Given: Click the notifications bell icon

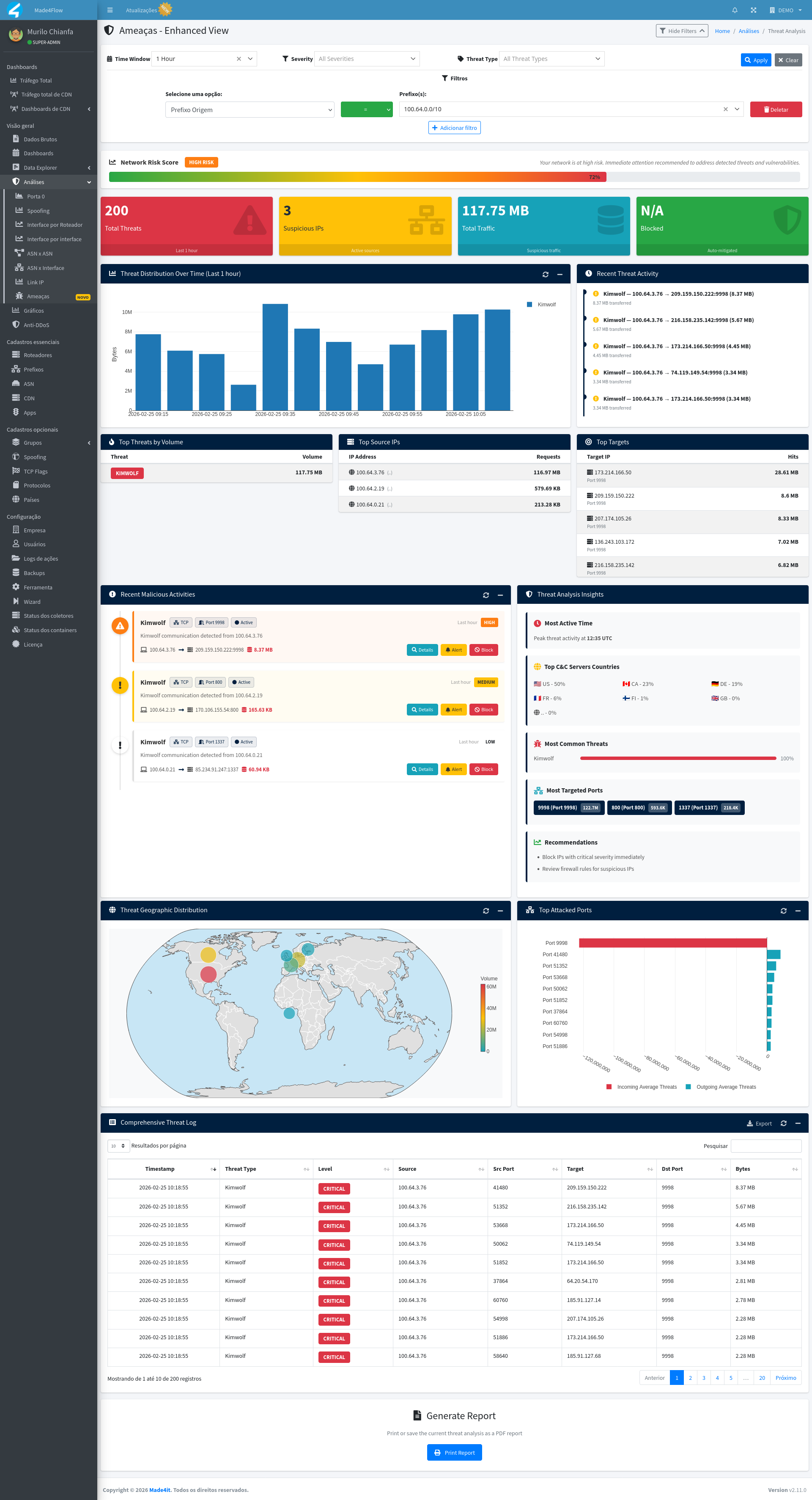Looking at the screenshot, I should [735, 10].
